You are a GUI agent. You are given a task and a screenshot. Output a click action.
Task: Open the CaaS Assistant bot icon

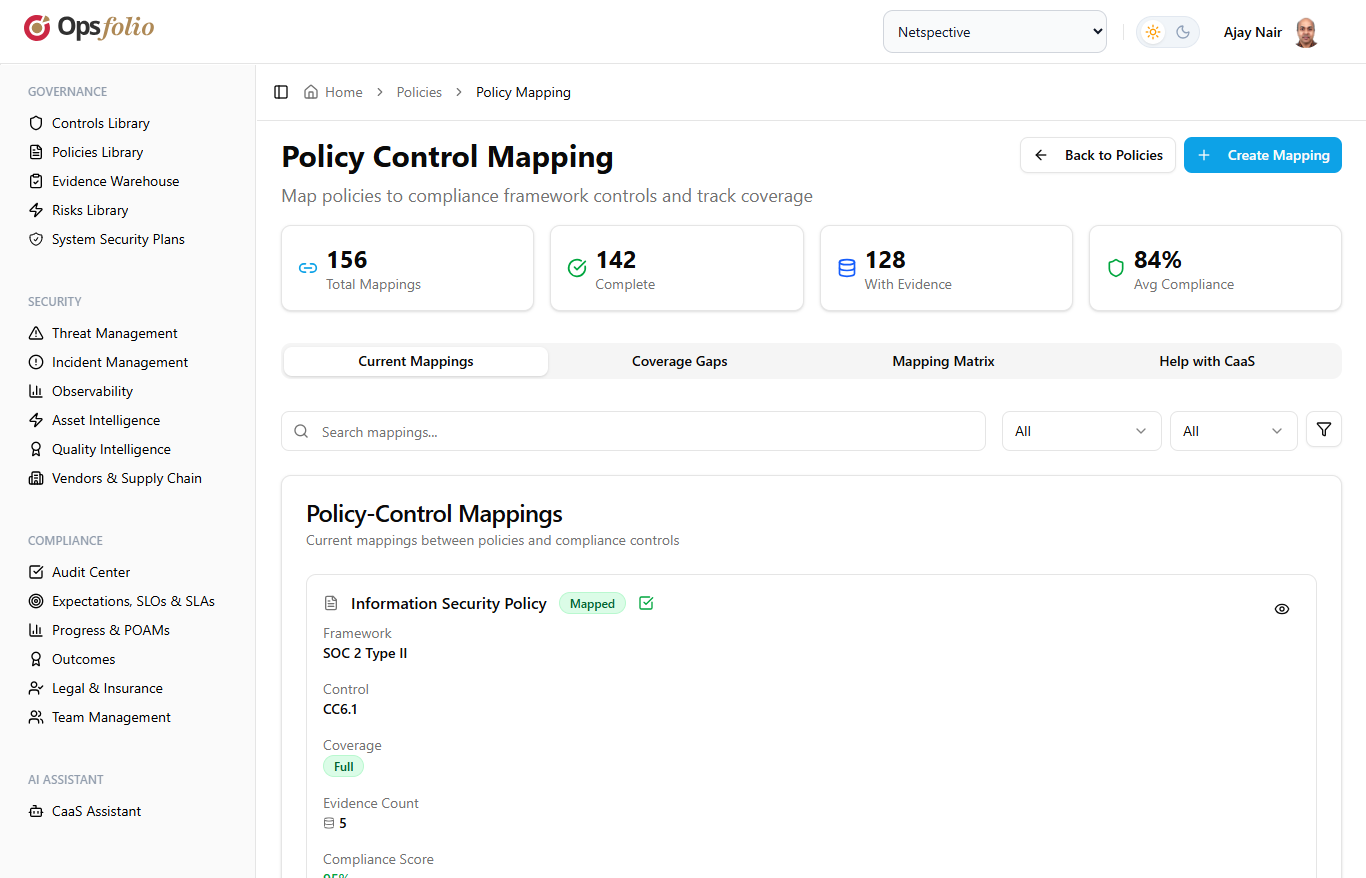tap(34, 810)
